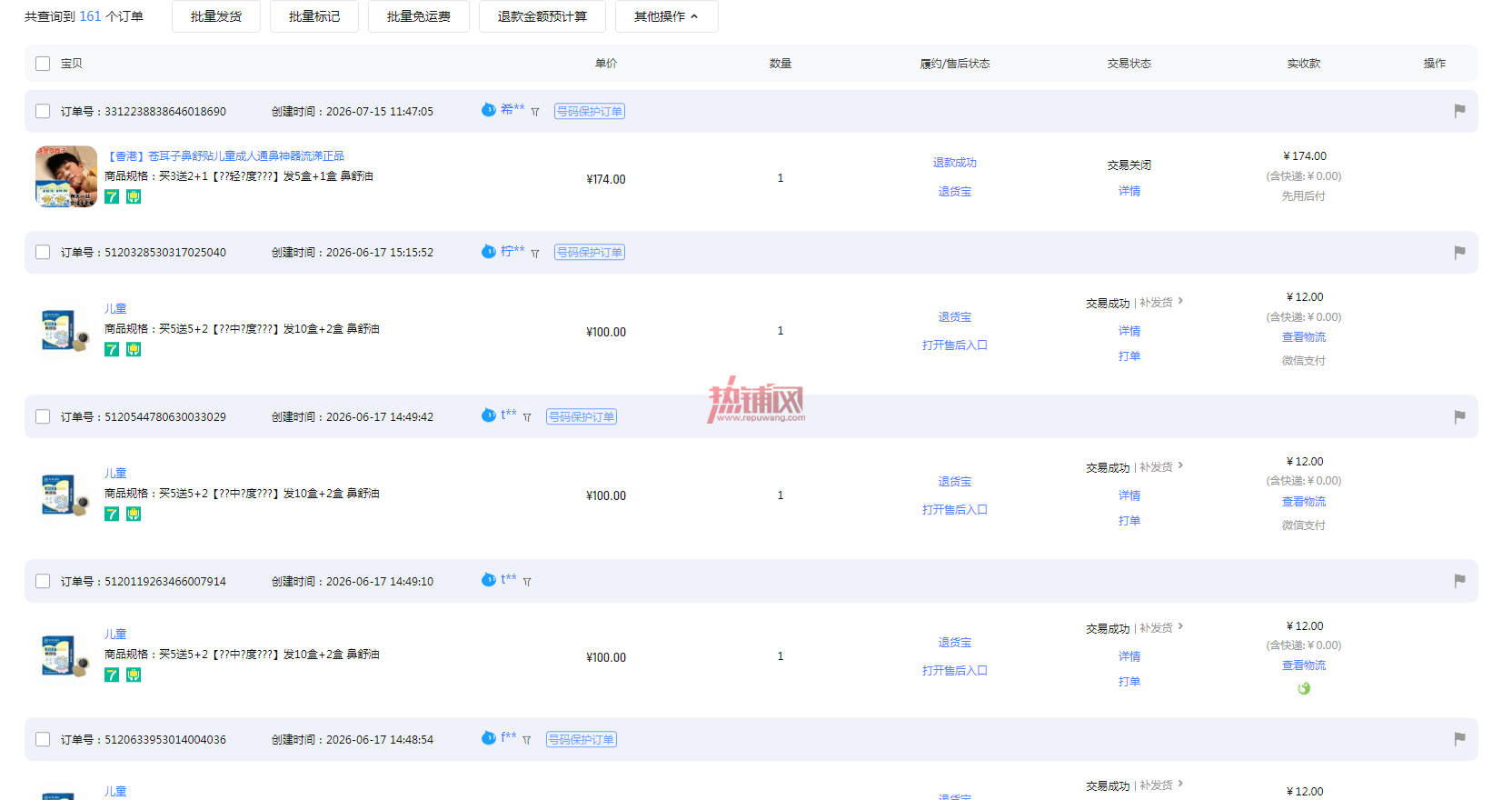Image resolution: width=1512 pixels, height=800 pixels.
Task: Open 详情 for the closed 交易关闭 order
Action: point(1129,191)
